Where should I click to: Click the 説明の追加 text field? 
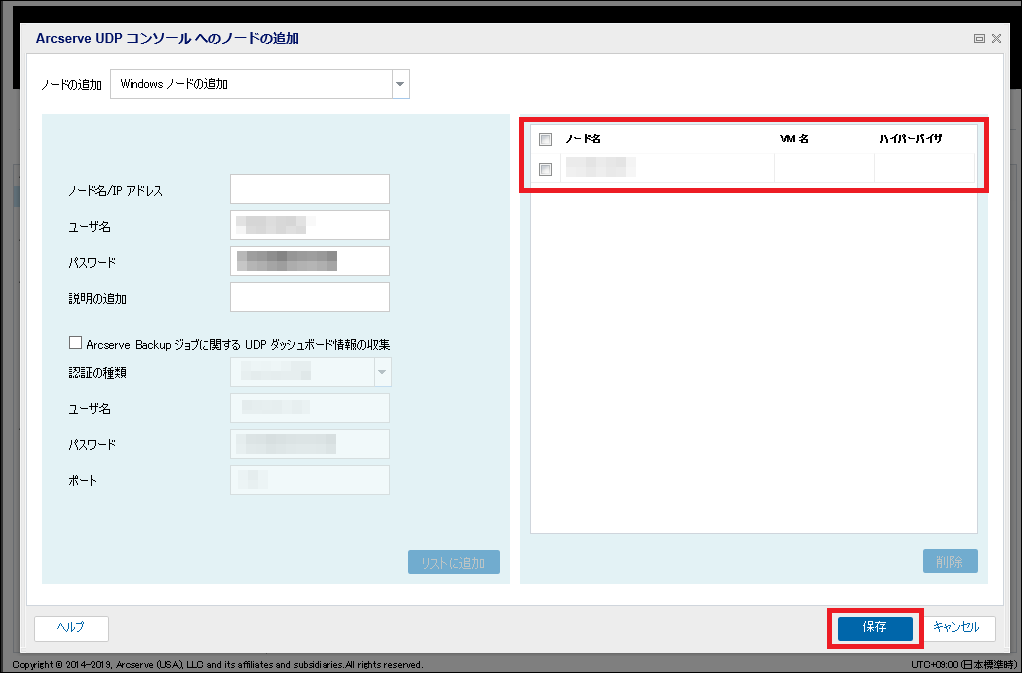[x=310, y=297]
